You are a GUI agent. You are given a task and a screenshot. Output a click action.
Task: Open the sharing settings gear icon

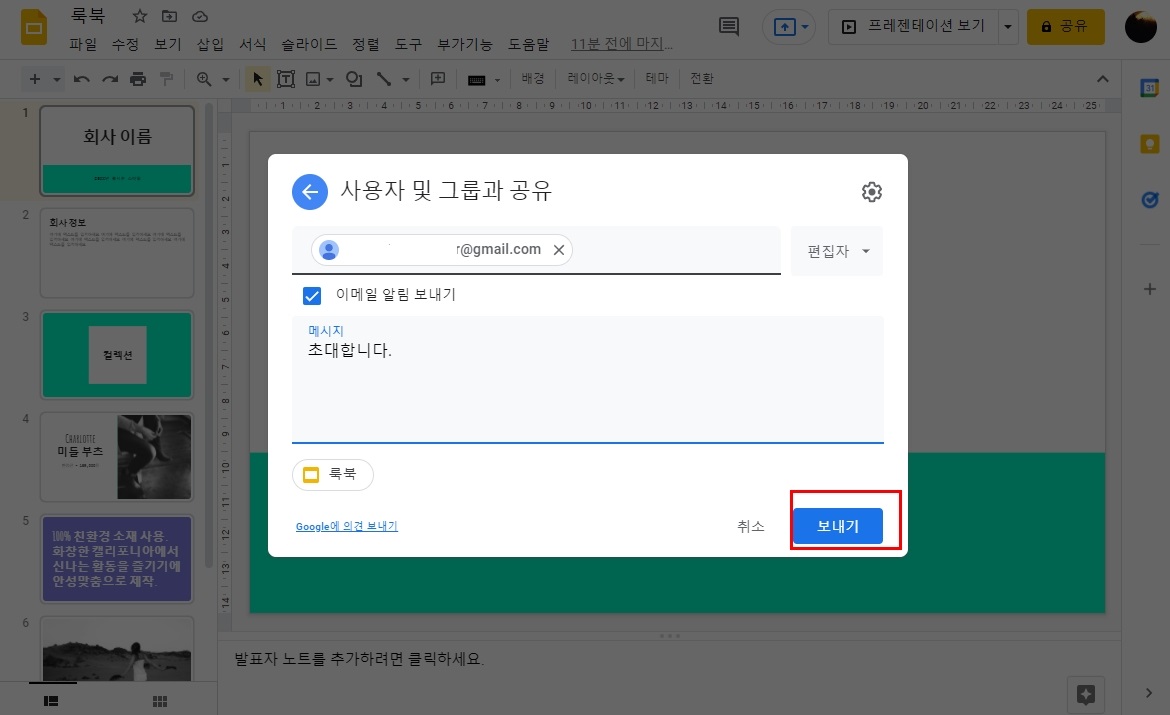[871, 191]
